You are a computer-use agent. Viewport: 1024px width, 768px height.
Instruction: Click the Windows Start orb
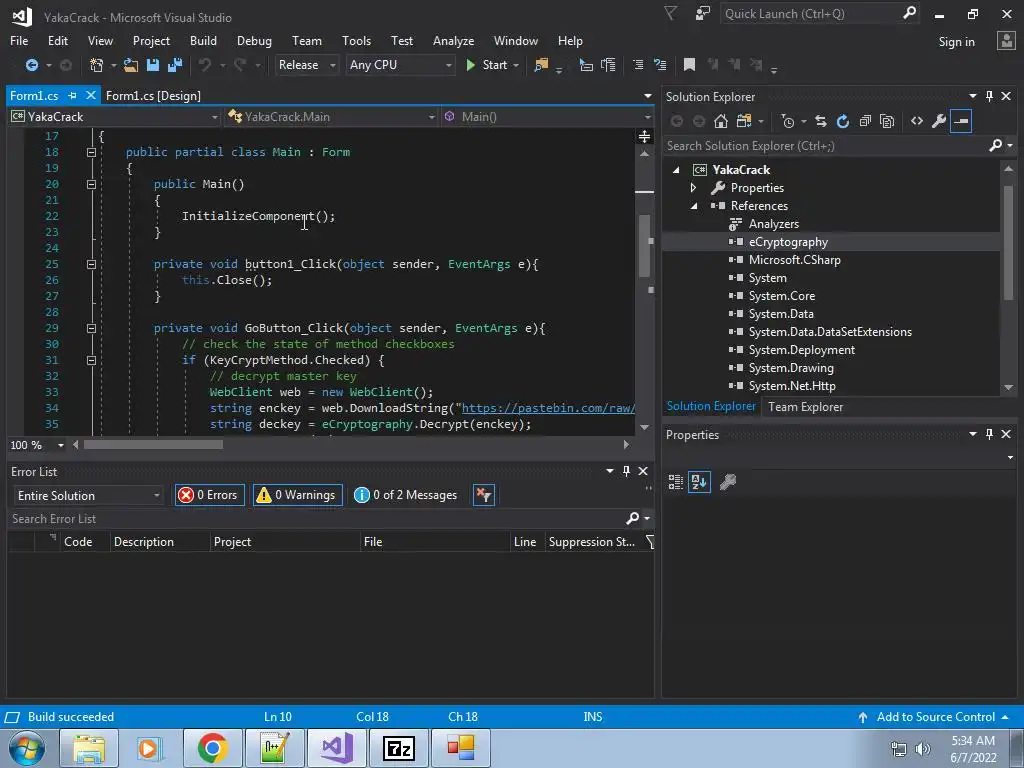pyautogui.click(x=27, y=748)
